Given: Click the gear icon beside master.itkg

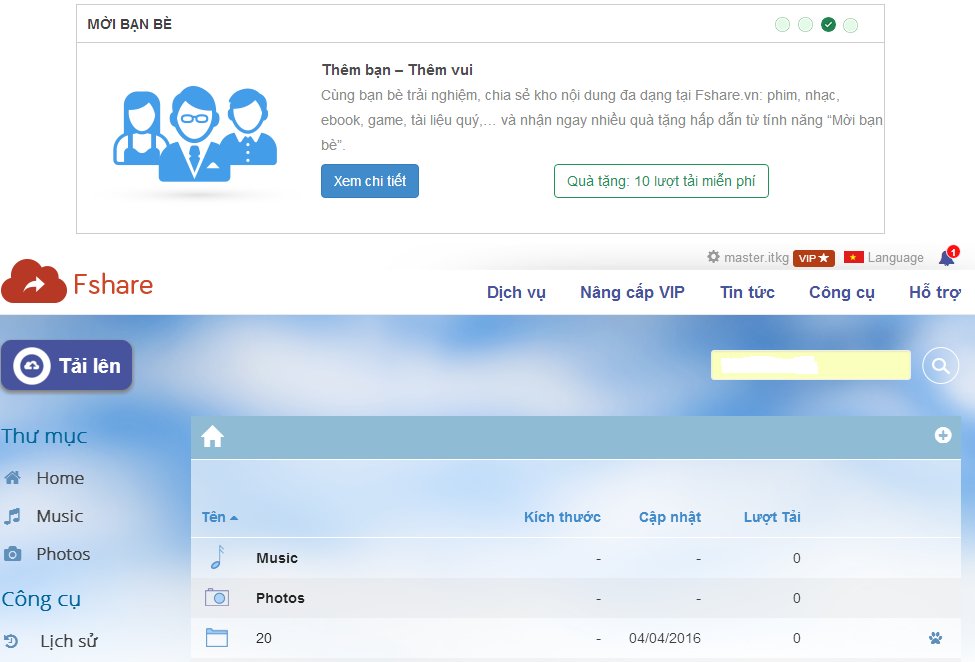Looking at the screenshot, I should [713, 257].
